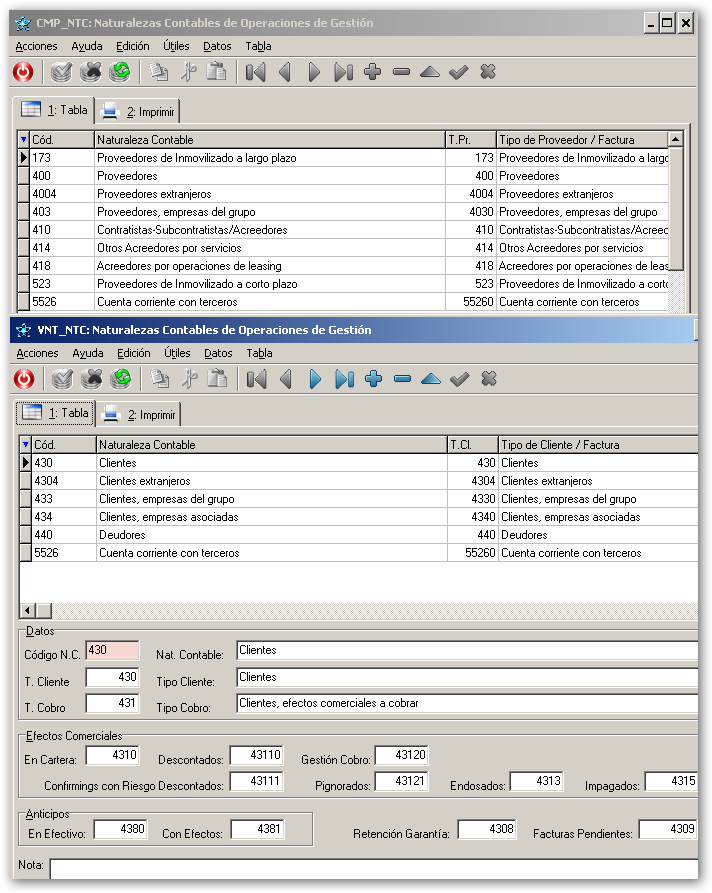Open Útiles menu in CMP_NTC window
The height and width of the screenshot is (893, 712).
tap(176, 46)
